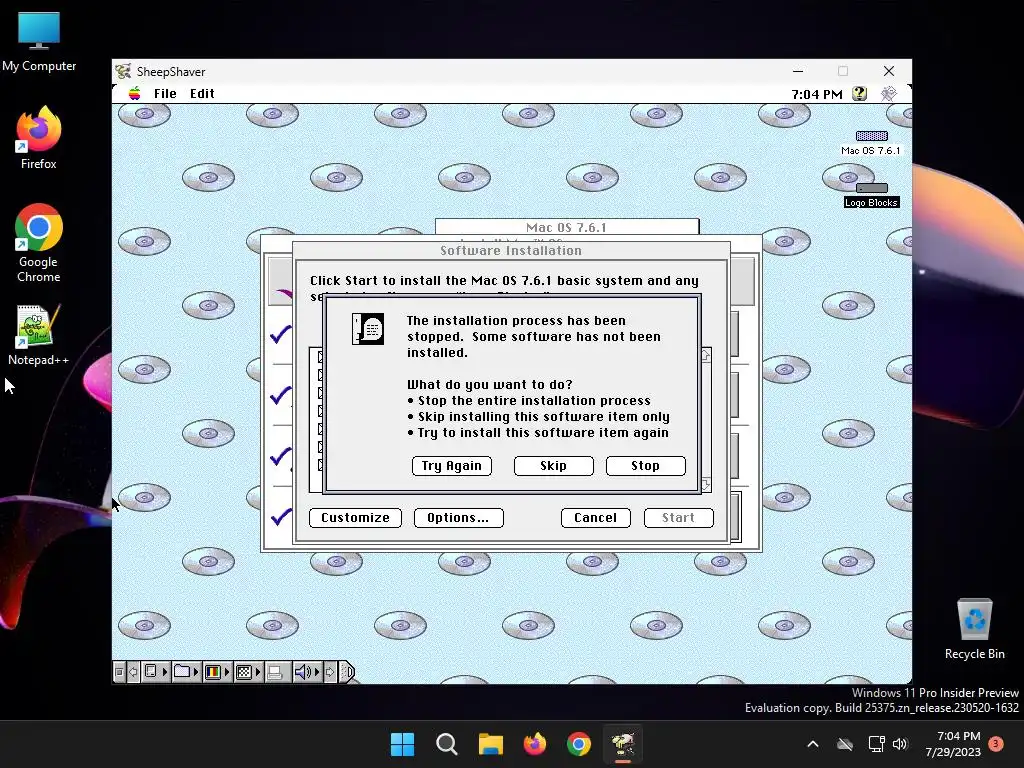Launch Firefox from the taskbar
The image size is (1024, 768).
pos(535,744)
